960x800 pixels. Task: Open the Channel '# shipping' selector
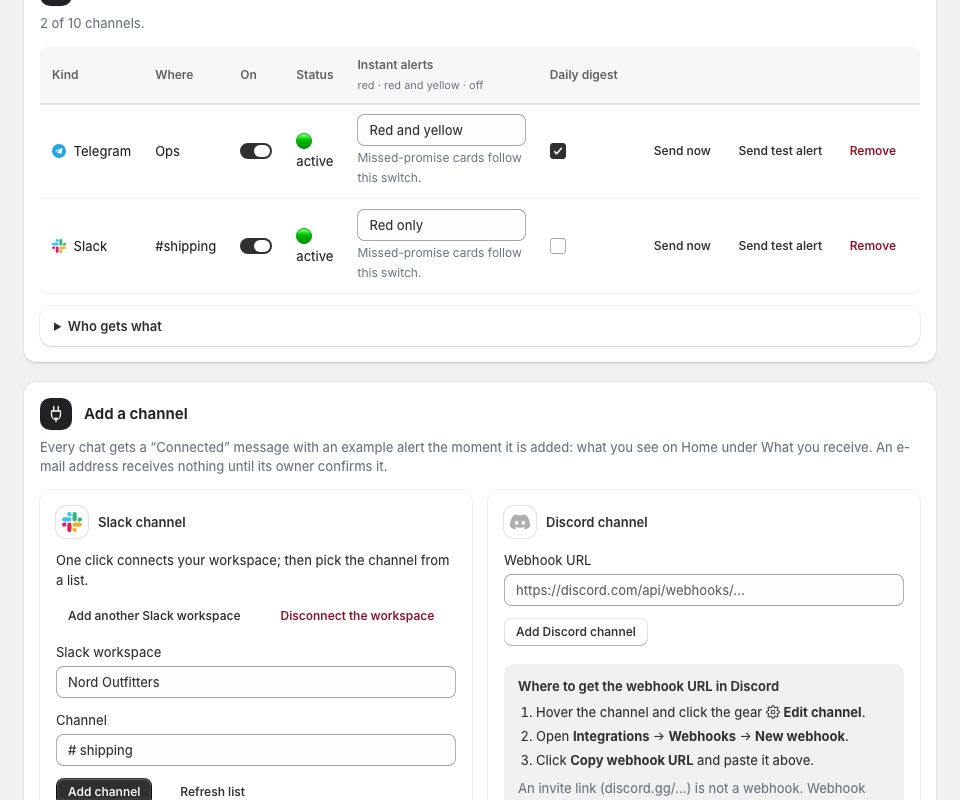256,750
